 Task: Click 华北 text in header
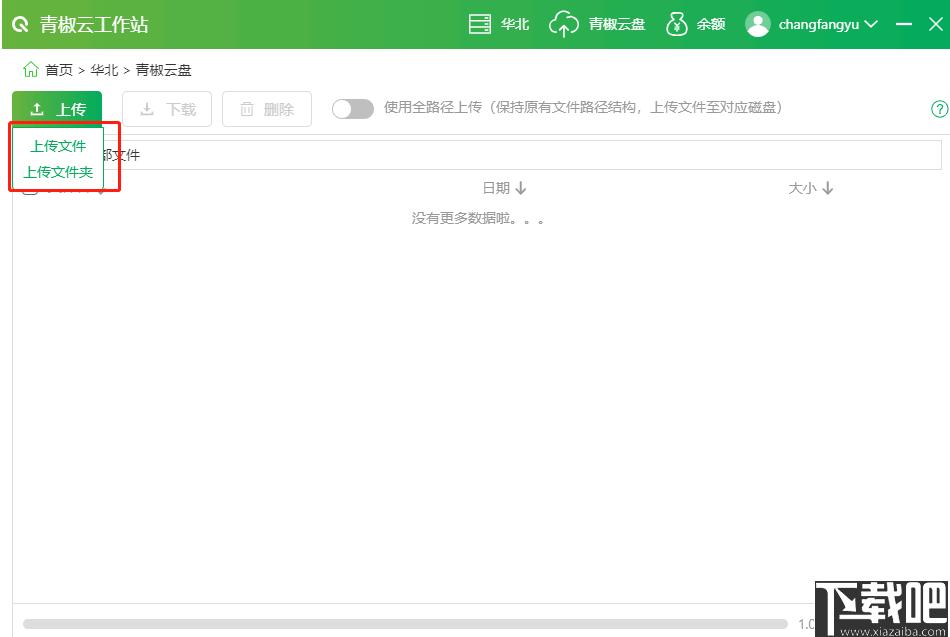tap(515, 24)
